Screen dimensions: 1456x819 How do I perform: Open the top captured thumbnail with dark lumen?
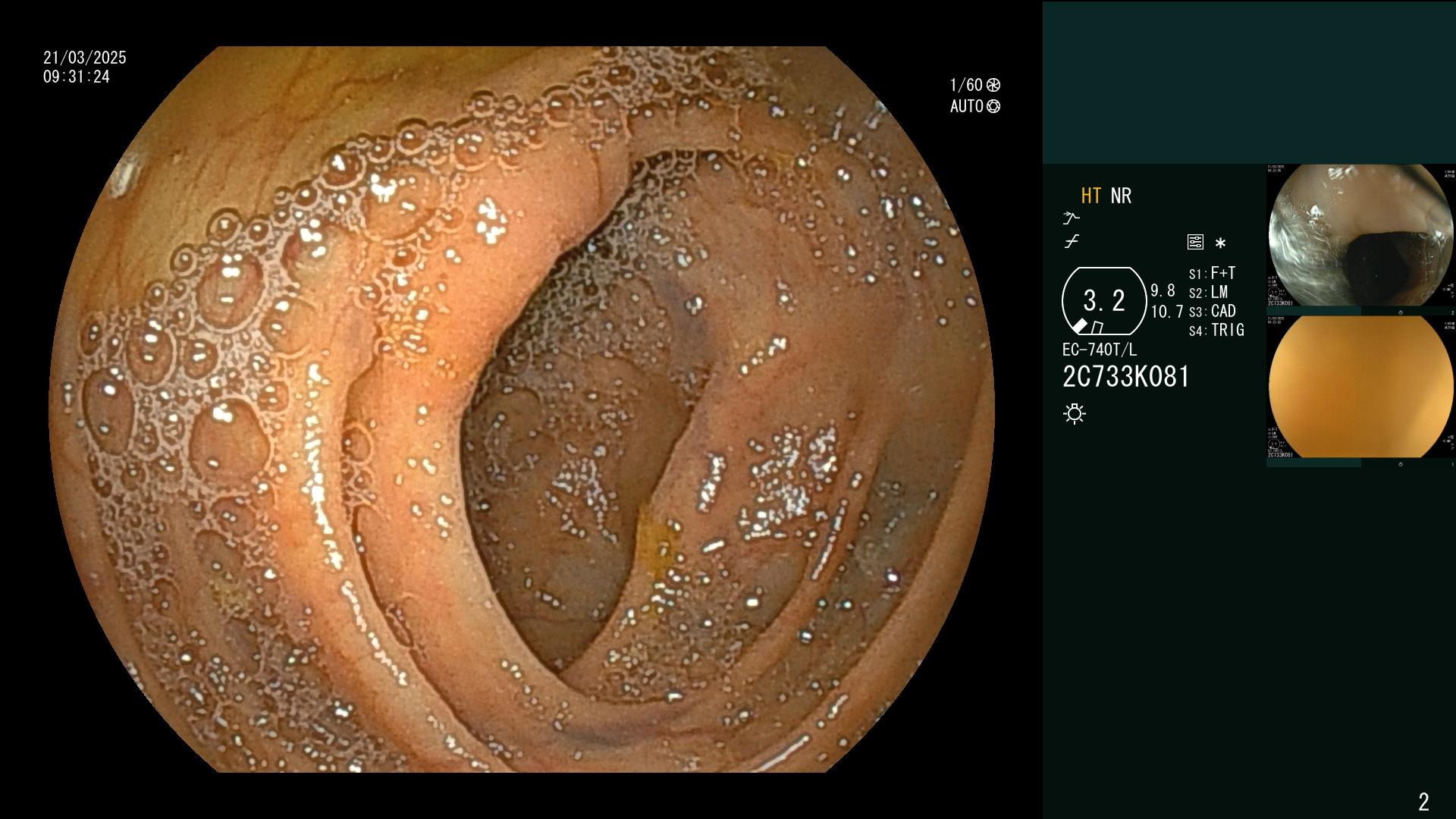tap(1360, 236)
